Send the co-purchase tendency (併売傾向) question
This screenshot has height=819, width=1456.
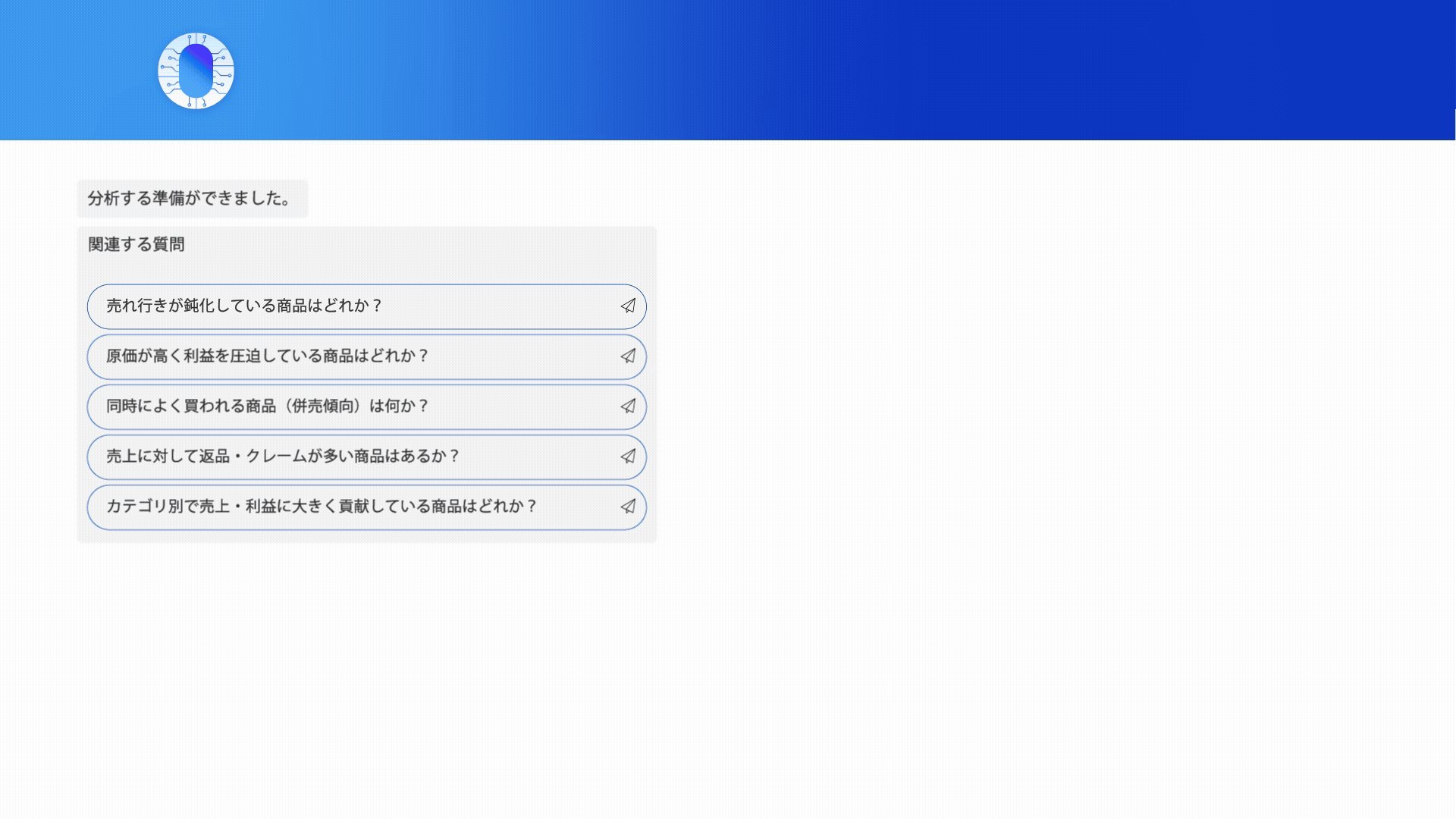coord(628,406)
